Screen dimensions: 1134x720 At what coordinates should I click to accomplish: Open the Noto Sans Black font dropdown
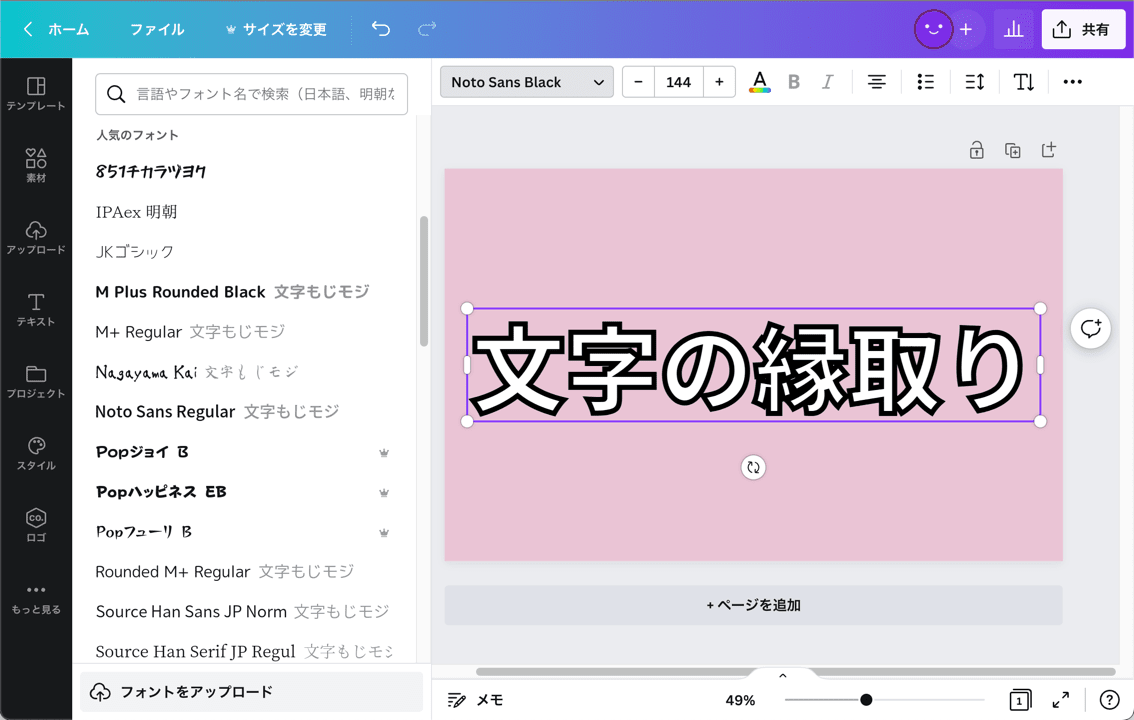pyautogui.click(x=526, y=81)
